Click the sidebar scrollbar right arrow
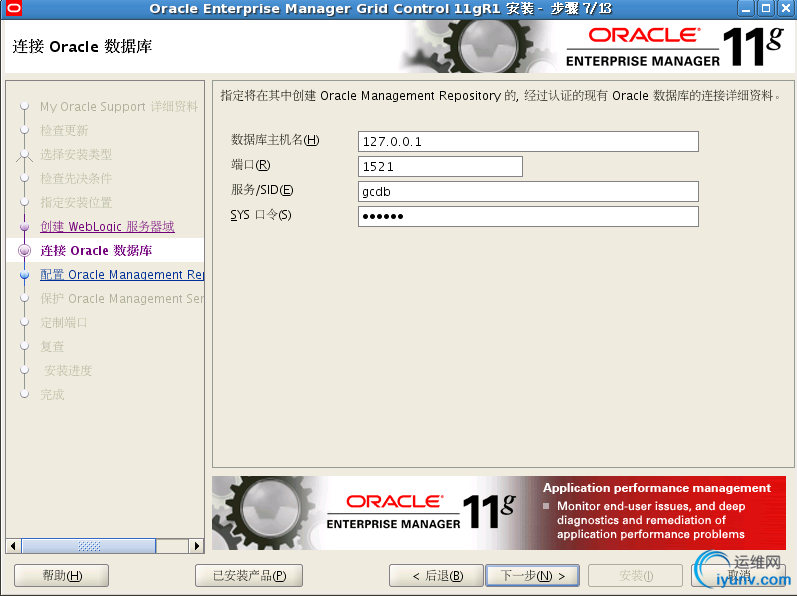 [x=196, y=546]
